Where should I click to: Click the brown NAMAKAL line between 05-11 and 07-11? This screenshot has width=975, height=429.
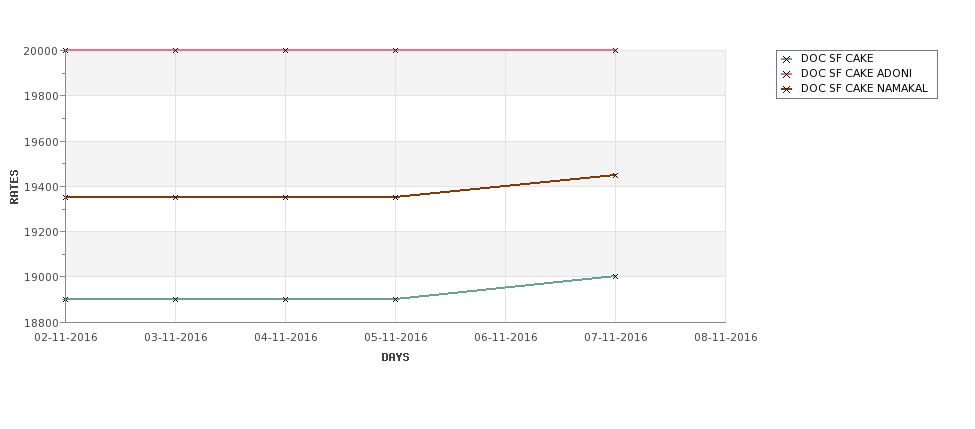(506, 186)
